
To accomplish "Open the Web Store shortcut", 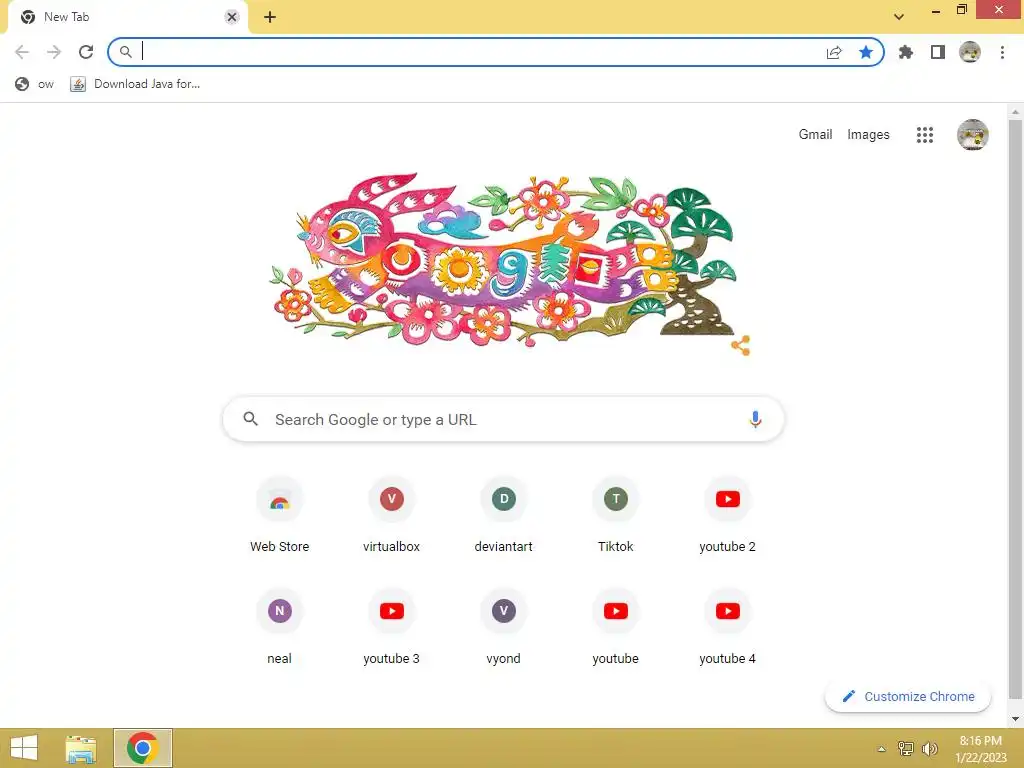I will coord(280,516).
